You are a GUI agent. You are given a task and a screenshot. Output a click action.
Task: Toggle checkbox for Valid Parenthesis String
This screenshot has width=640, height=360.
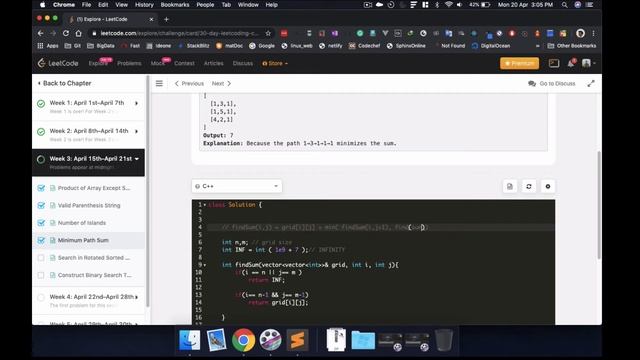41,205
